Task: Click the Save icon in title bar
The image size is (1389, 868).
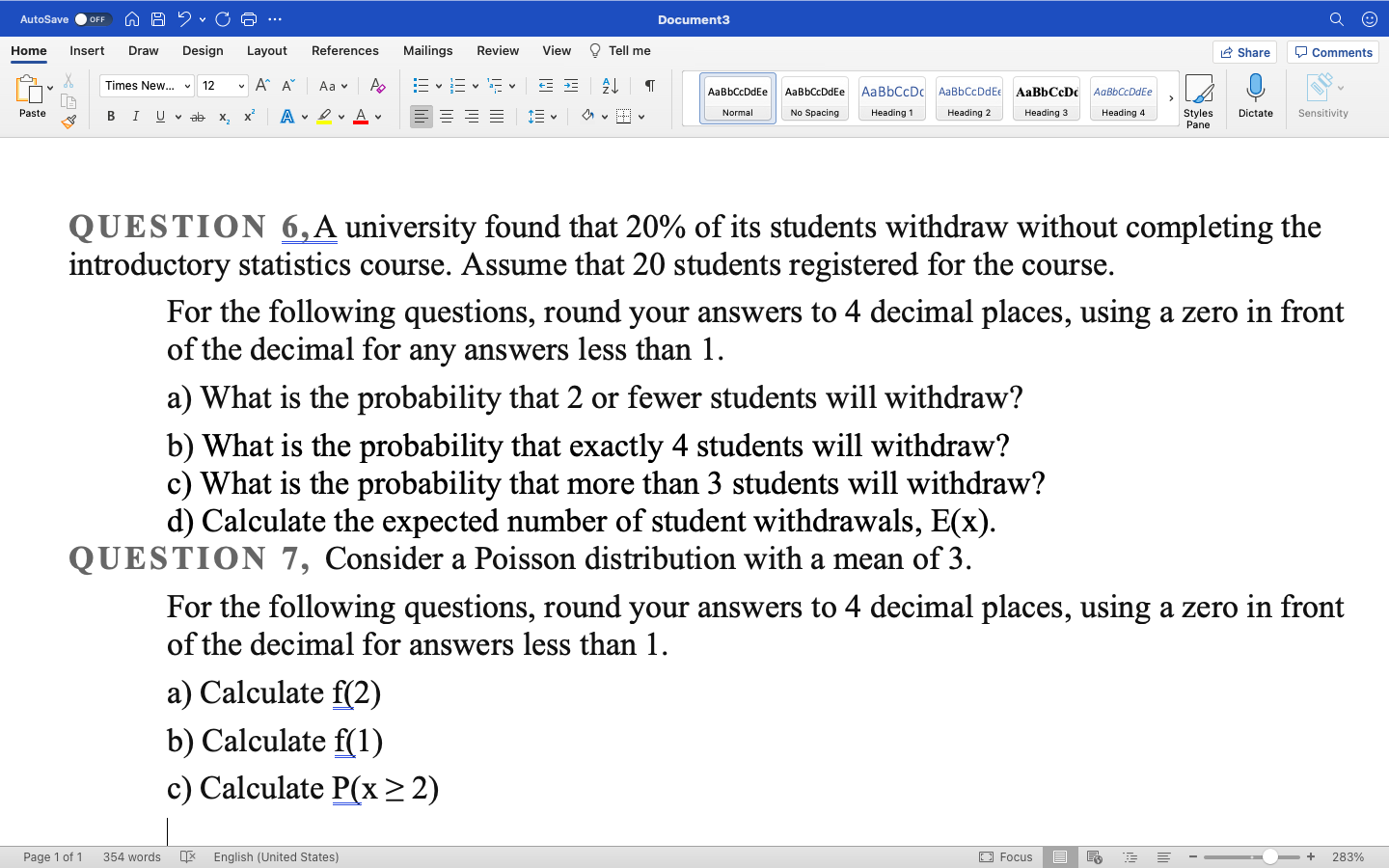Action: [158, 19]
